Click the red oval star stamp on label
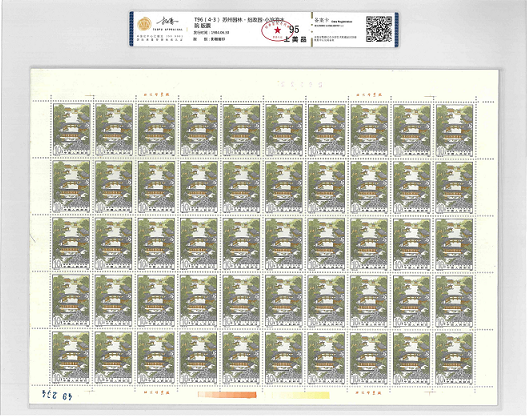529x418 pixels. (277, 30)
